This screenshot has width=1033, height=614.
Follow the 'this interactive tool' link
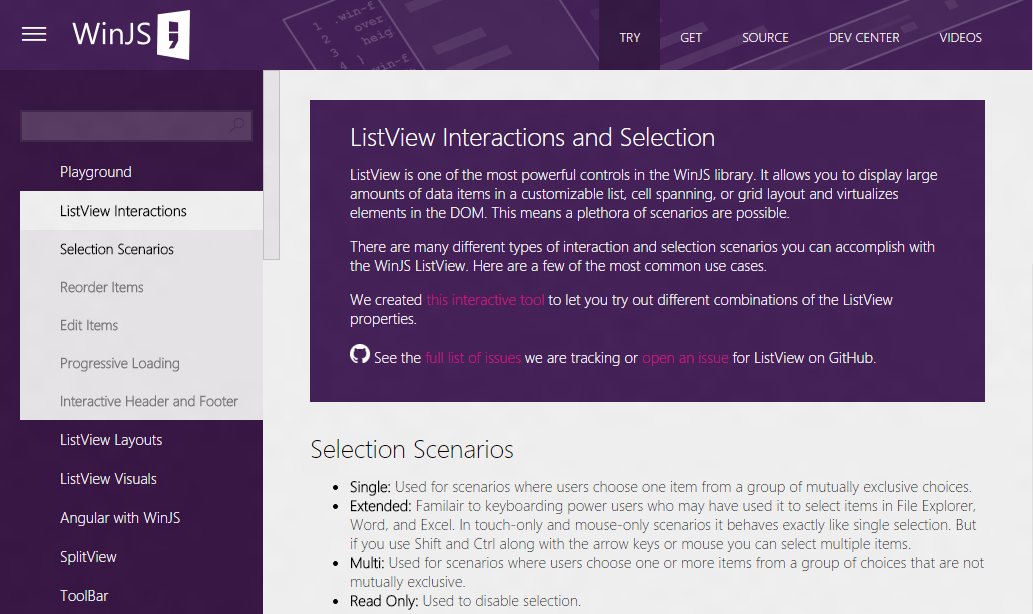coord(485,300)
